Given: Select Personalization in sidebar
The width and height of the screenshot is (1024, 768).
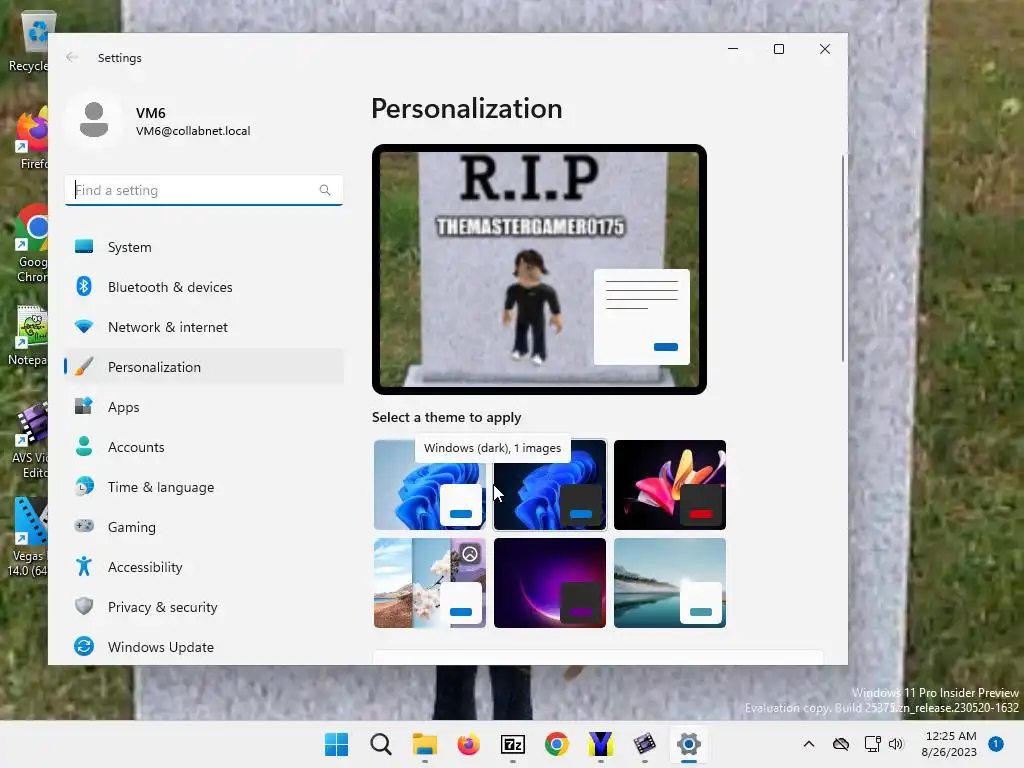Looking at the screenshot, I should pos(204,366).
